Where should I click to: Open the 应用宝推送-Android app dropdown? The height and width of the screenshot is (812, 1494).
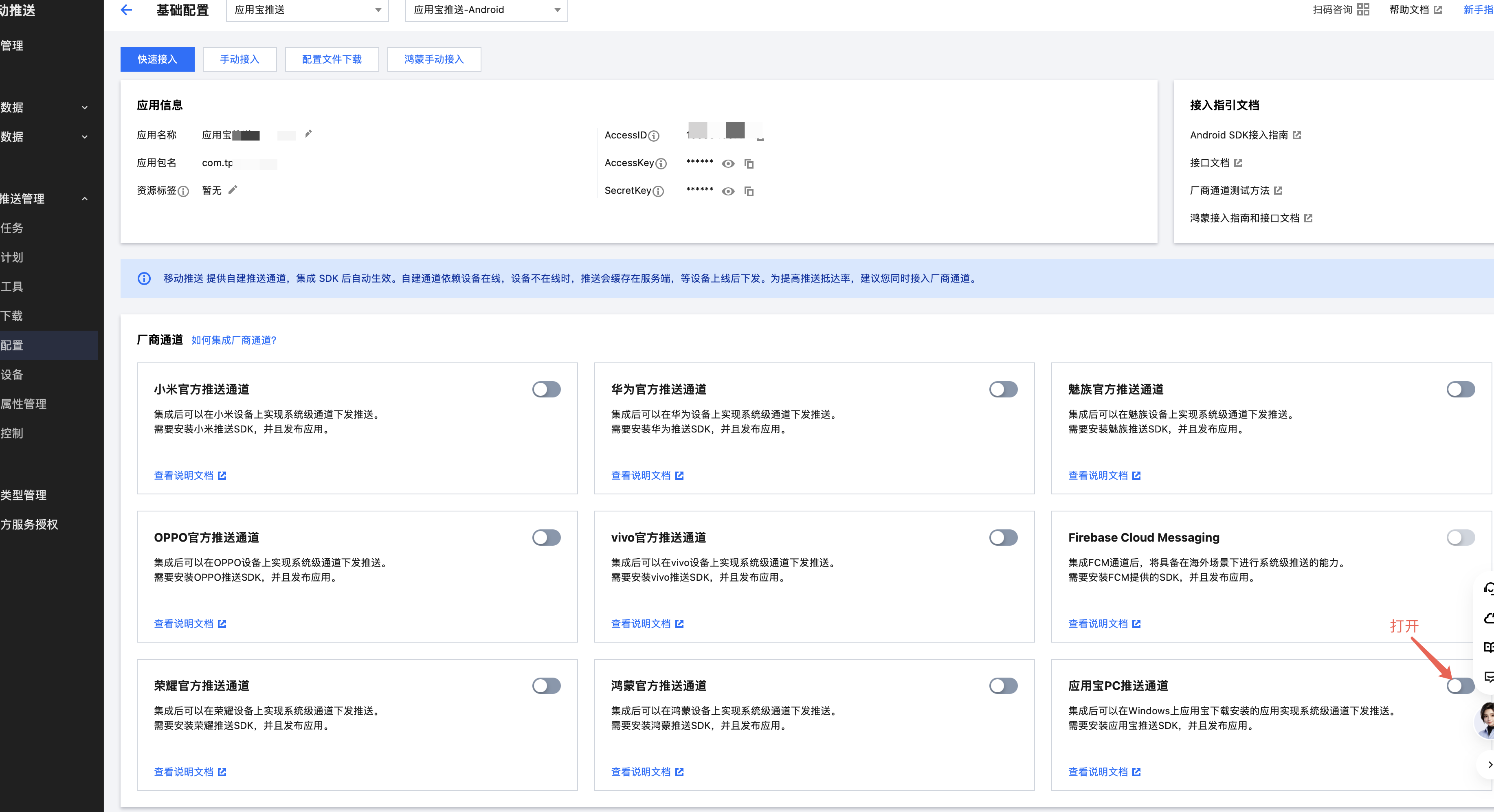tap(487, 10)
